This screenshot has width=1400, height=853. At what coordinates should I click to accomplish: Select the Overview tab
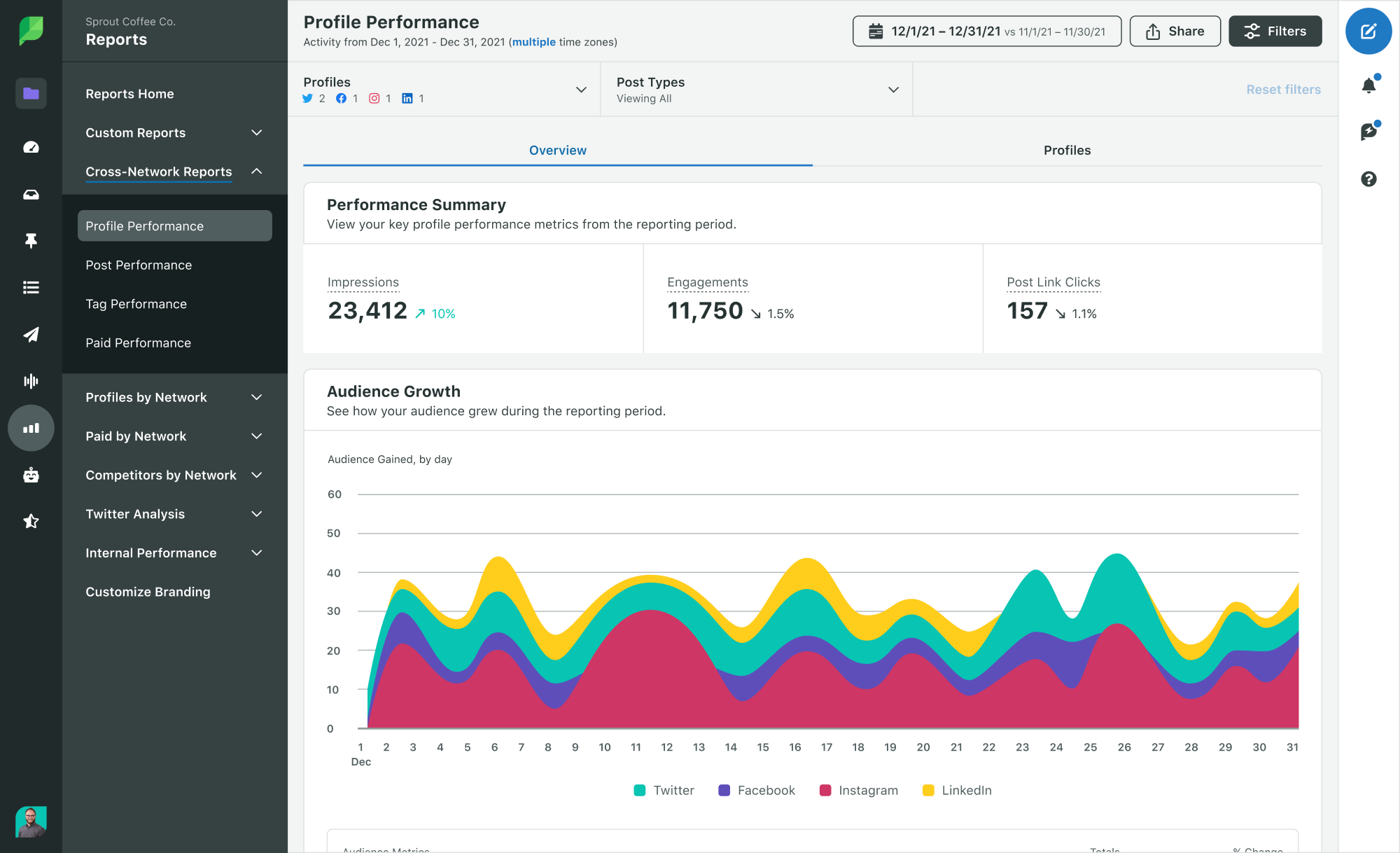pos(557,150)
